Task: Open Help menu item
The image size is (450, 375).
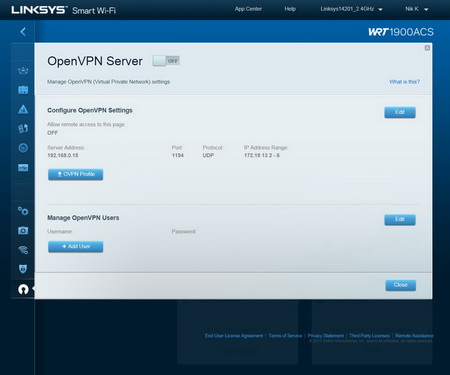Action: pyautogui.click(x=290, y=9)
